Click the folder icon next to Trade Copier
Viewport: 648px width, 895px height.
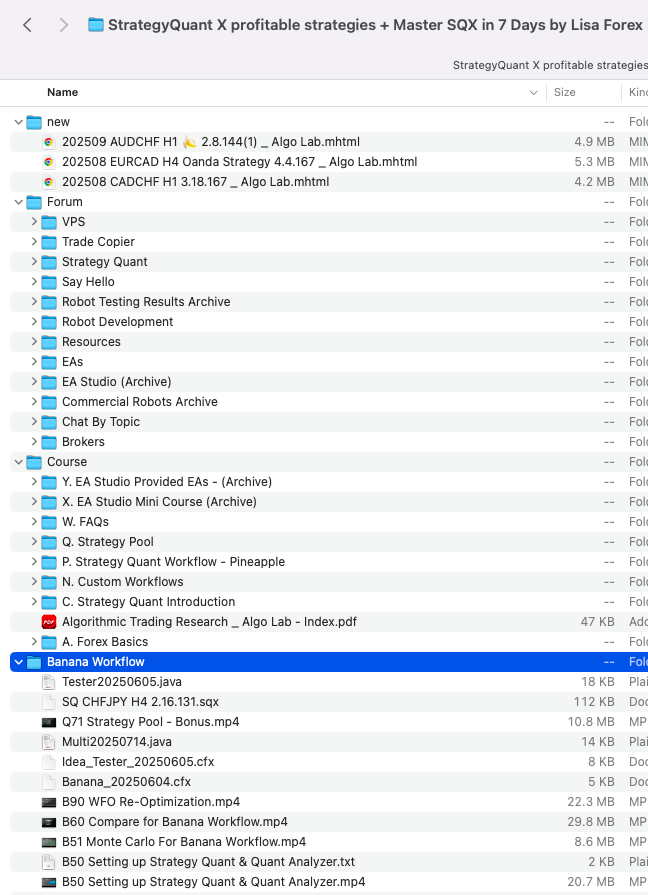(49, 242)
